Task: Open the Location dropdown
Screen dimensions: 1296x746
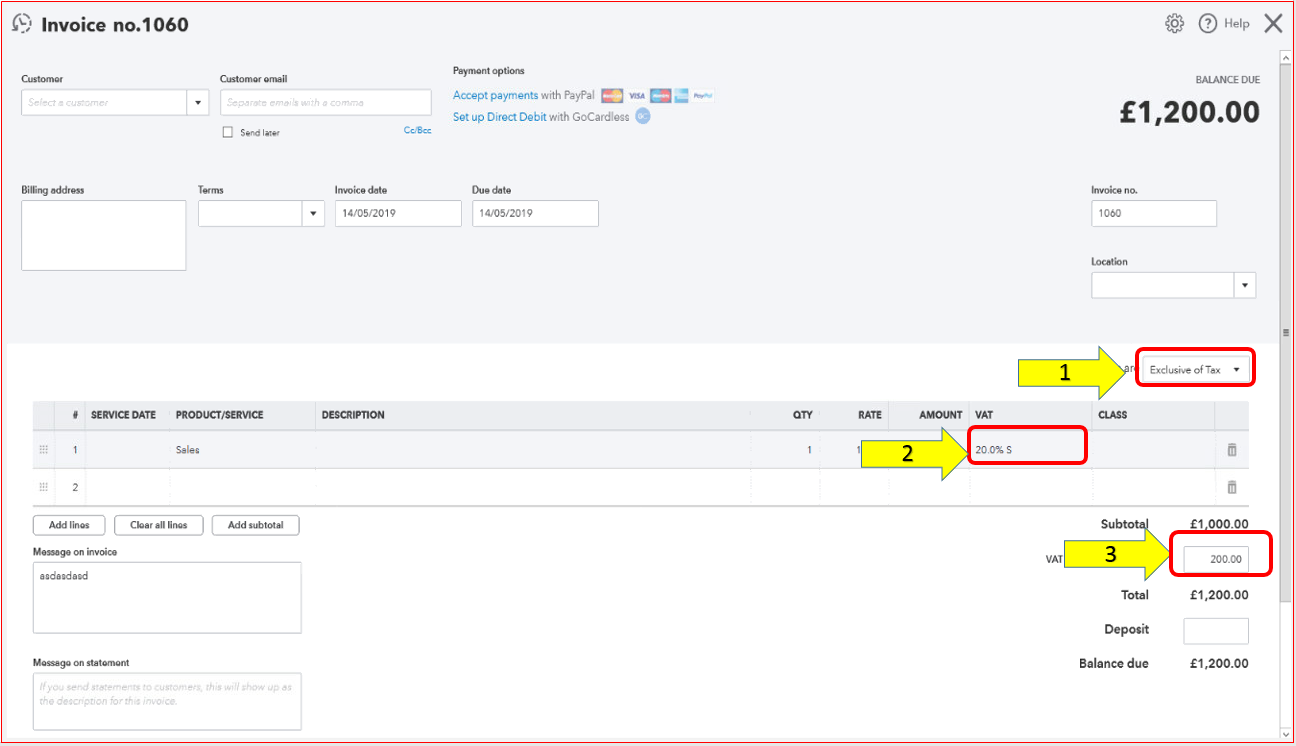Action: [x=1244, y=285]
